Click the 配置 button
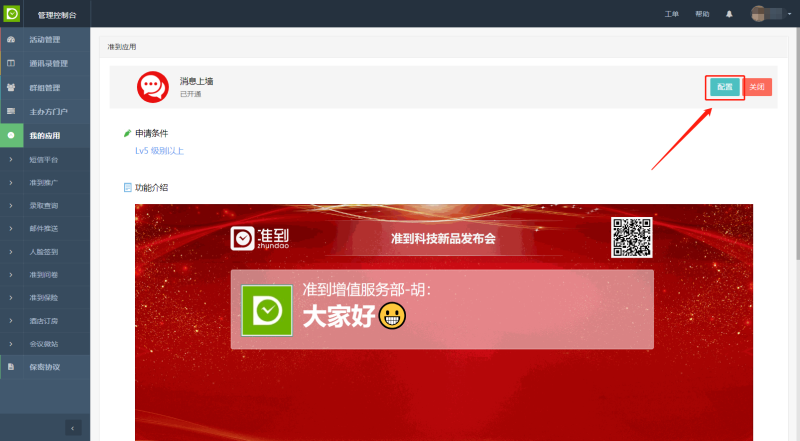This screenshot has width=800, height=441. (x=724, y=87)
